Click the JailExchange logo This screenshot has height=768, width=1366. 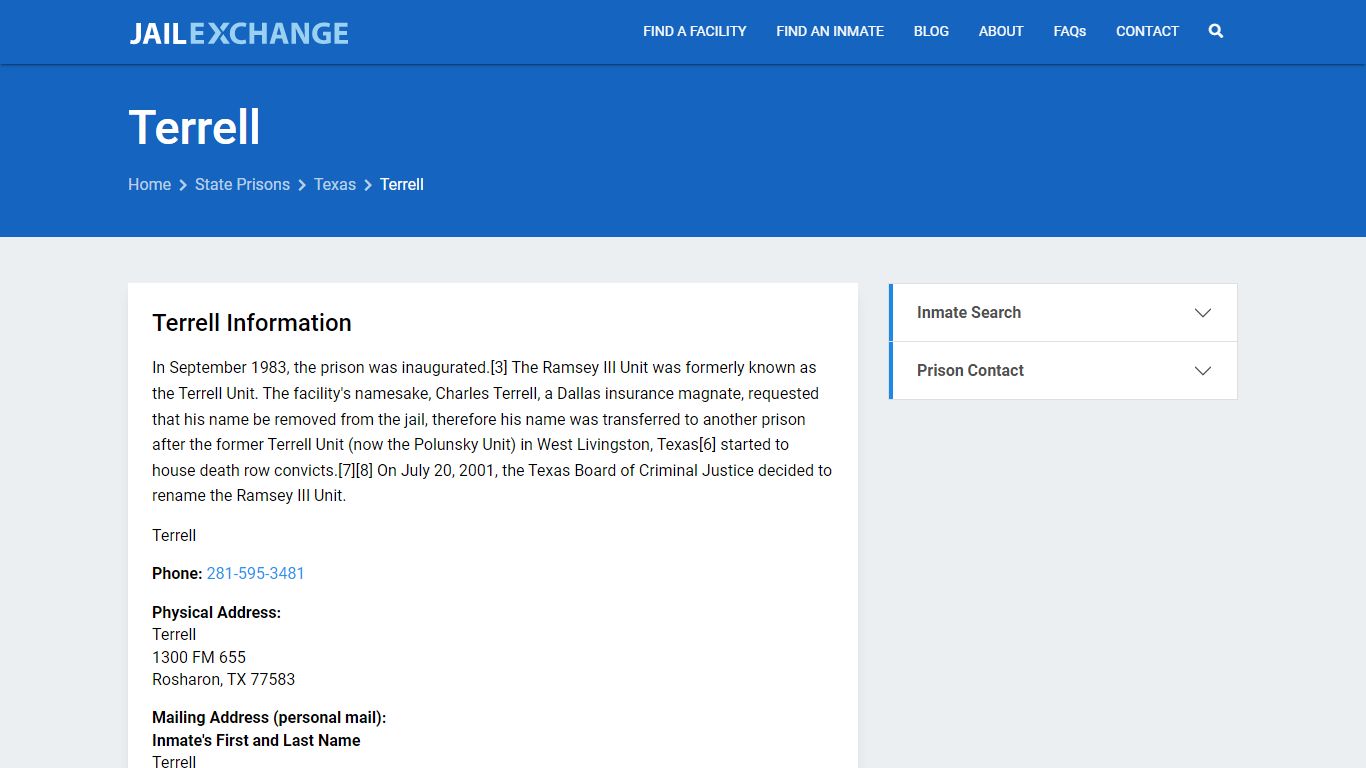[x=239, y=33]
